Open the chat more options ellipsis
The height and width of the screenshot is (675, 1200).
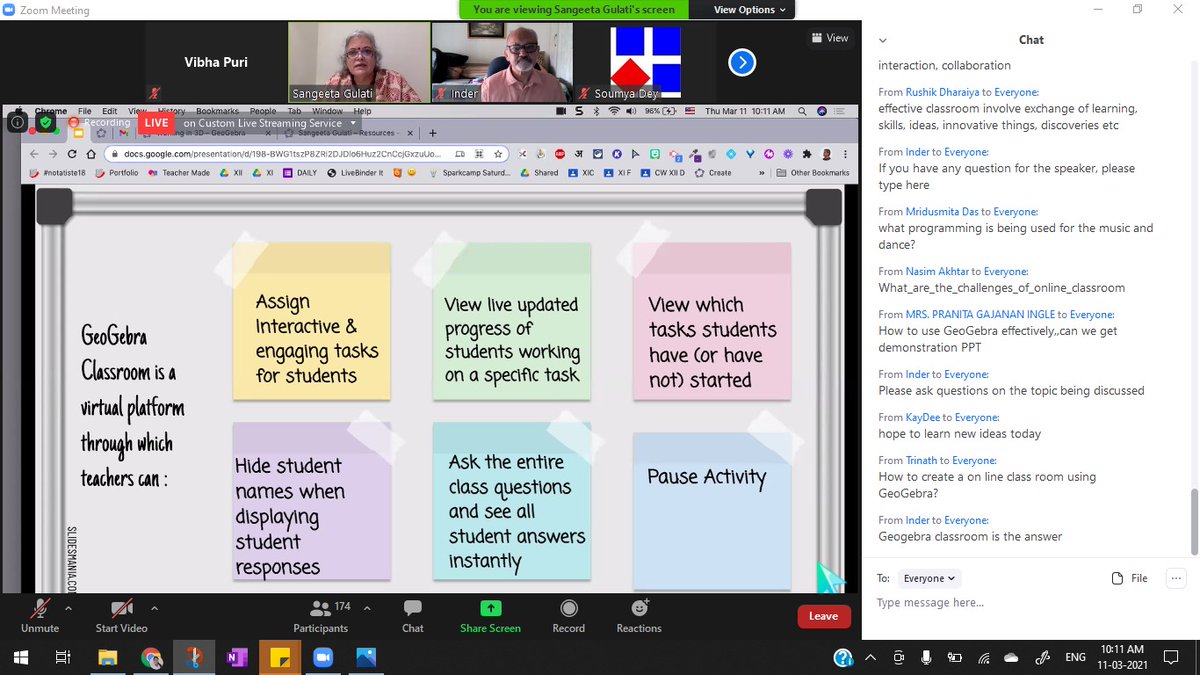1176,578
